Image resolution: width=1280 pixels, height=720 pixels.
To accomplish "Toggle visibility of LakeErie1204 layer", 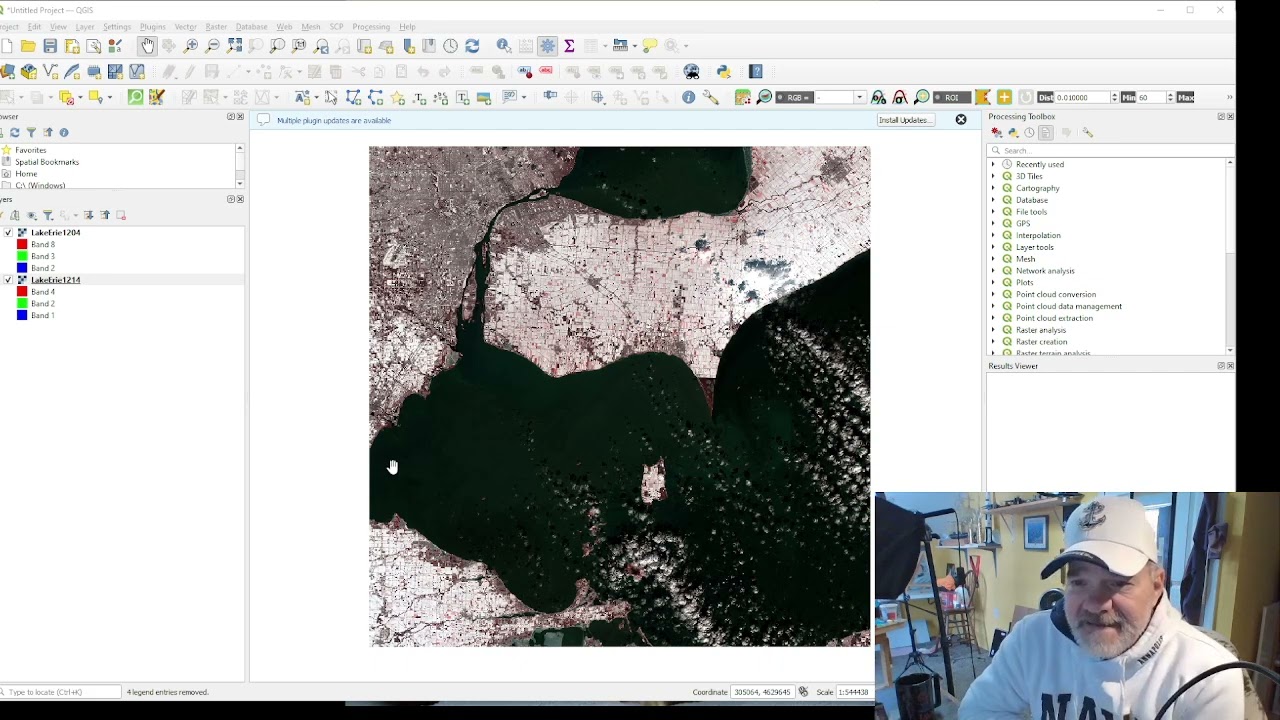I will pyautogui.click(x=8, y=232).
